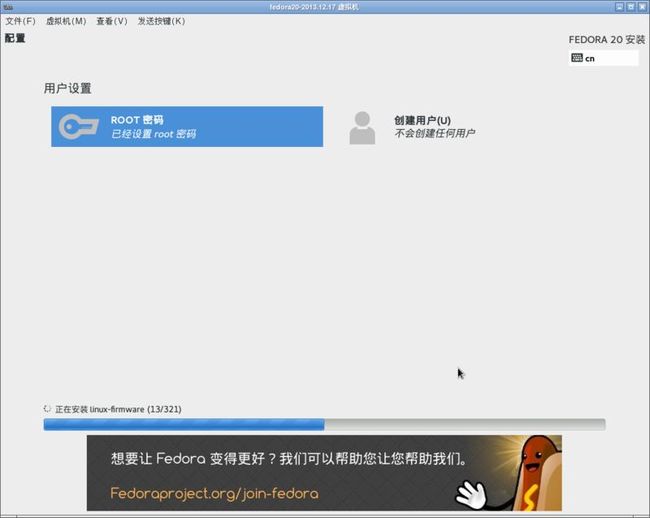
Task: Close the virtual machine window
Action: (x=642, y=7)
